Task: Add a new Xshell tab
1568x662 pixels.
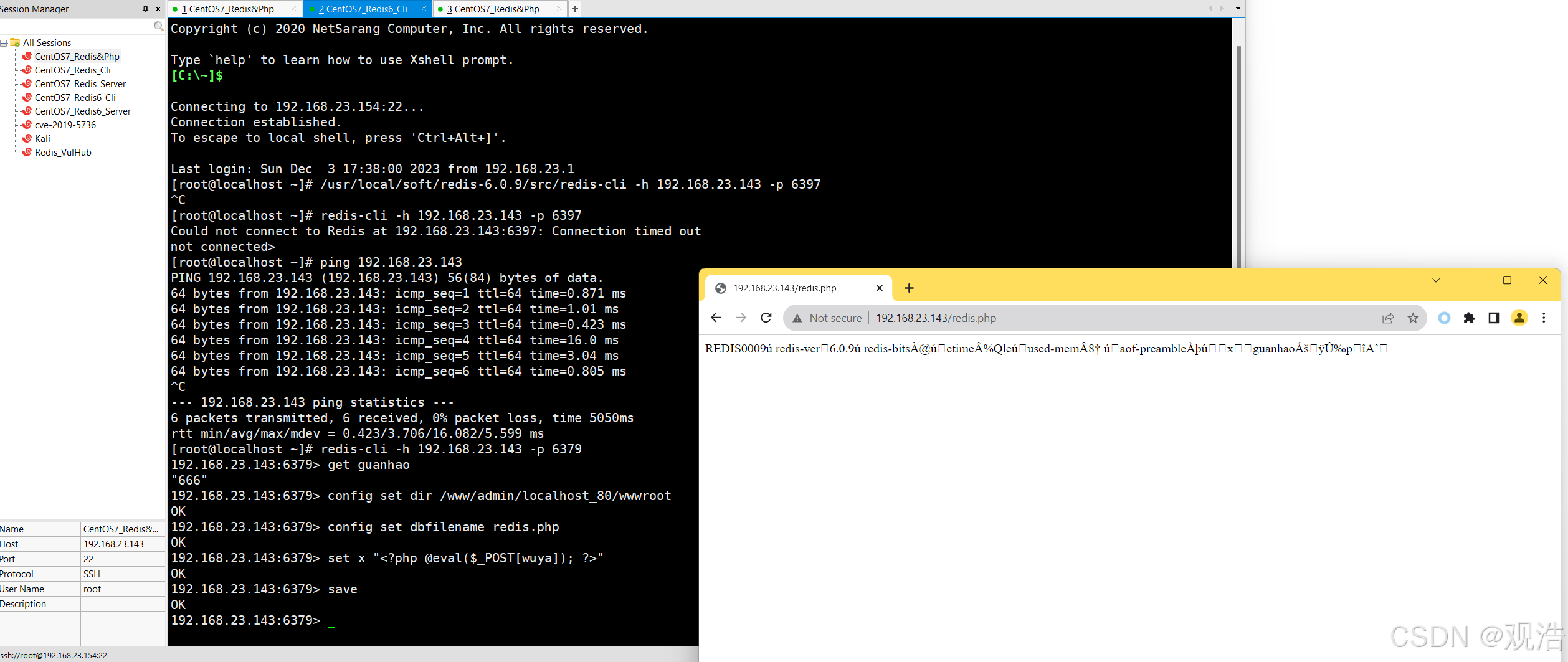Action: pos(575,9)
